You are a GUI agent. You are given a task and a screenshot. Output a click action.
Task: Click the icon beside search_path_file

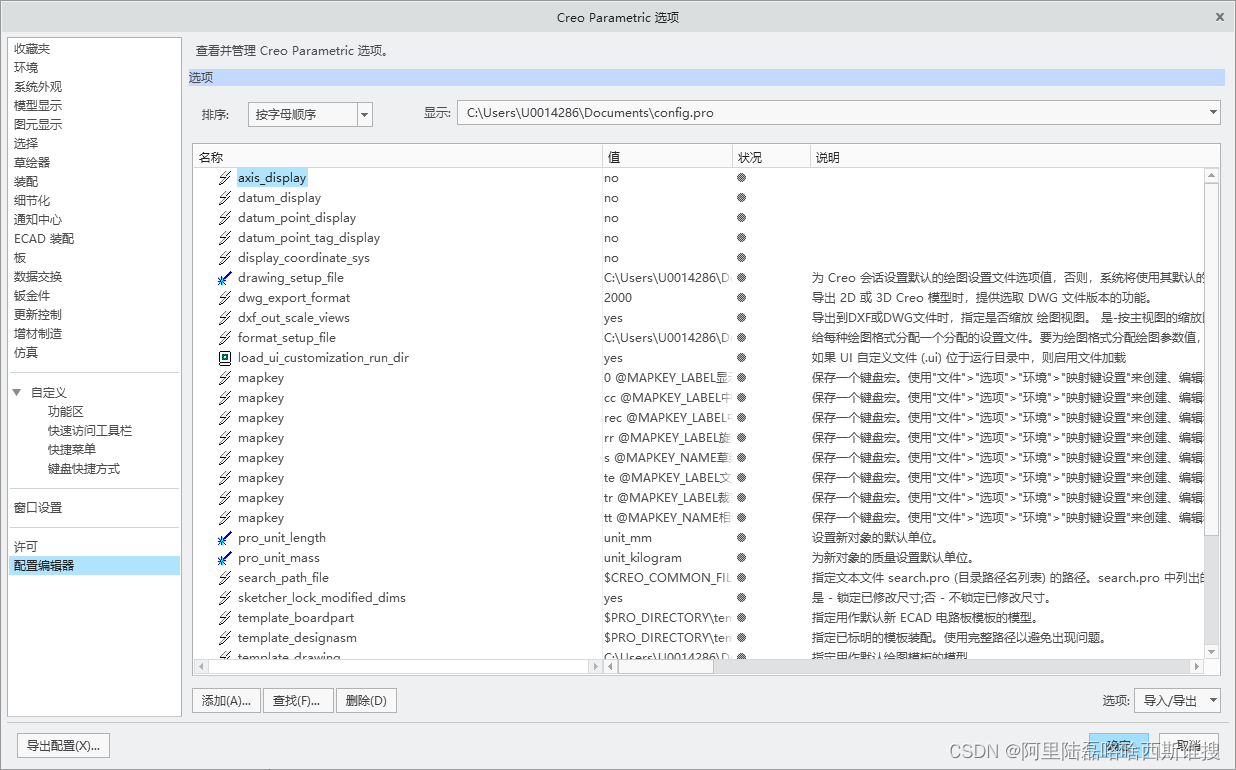[225, 578]
